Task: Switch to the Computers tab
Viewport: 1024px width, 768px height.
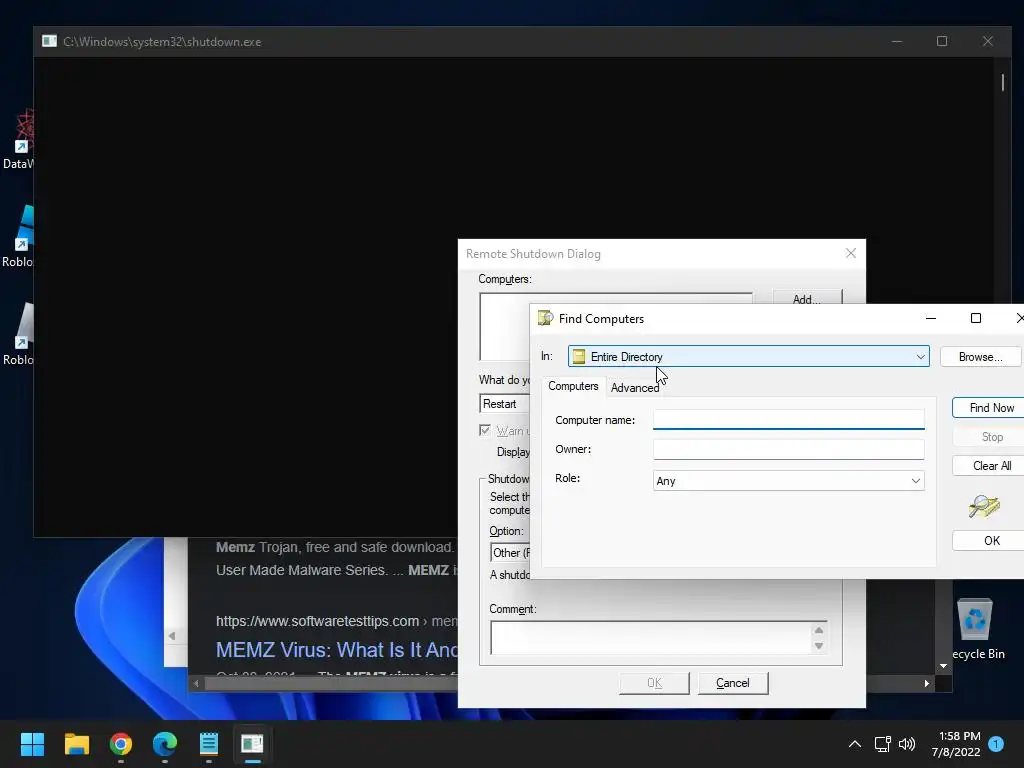Action: point(573,386)
